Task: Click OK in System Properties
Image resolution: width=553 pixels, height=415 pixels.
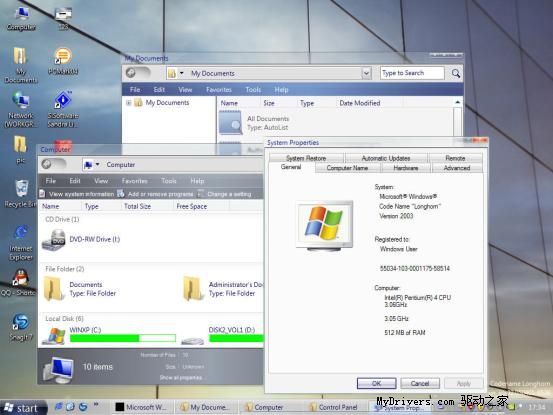Action: click(x=376, y=383)
